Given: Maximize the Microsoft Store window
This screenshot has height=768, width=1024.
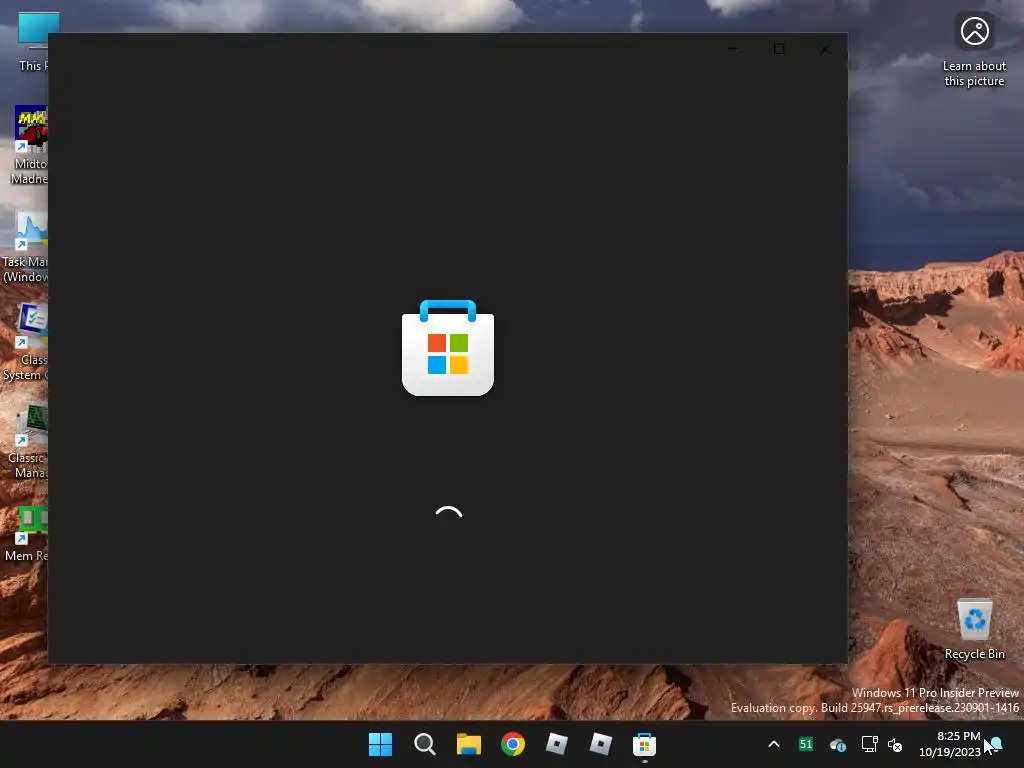Looking at the screenshot, I should tap(778, 49).
